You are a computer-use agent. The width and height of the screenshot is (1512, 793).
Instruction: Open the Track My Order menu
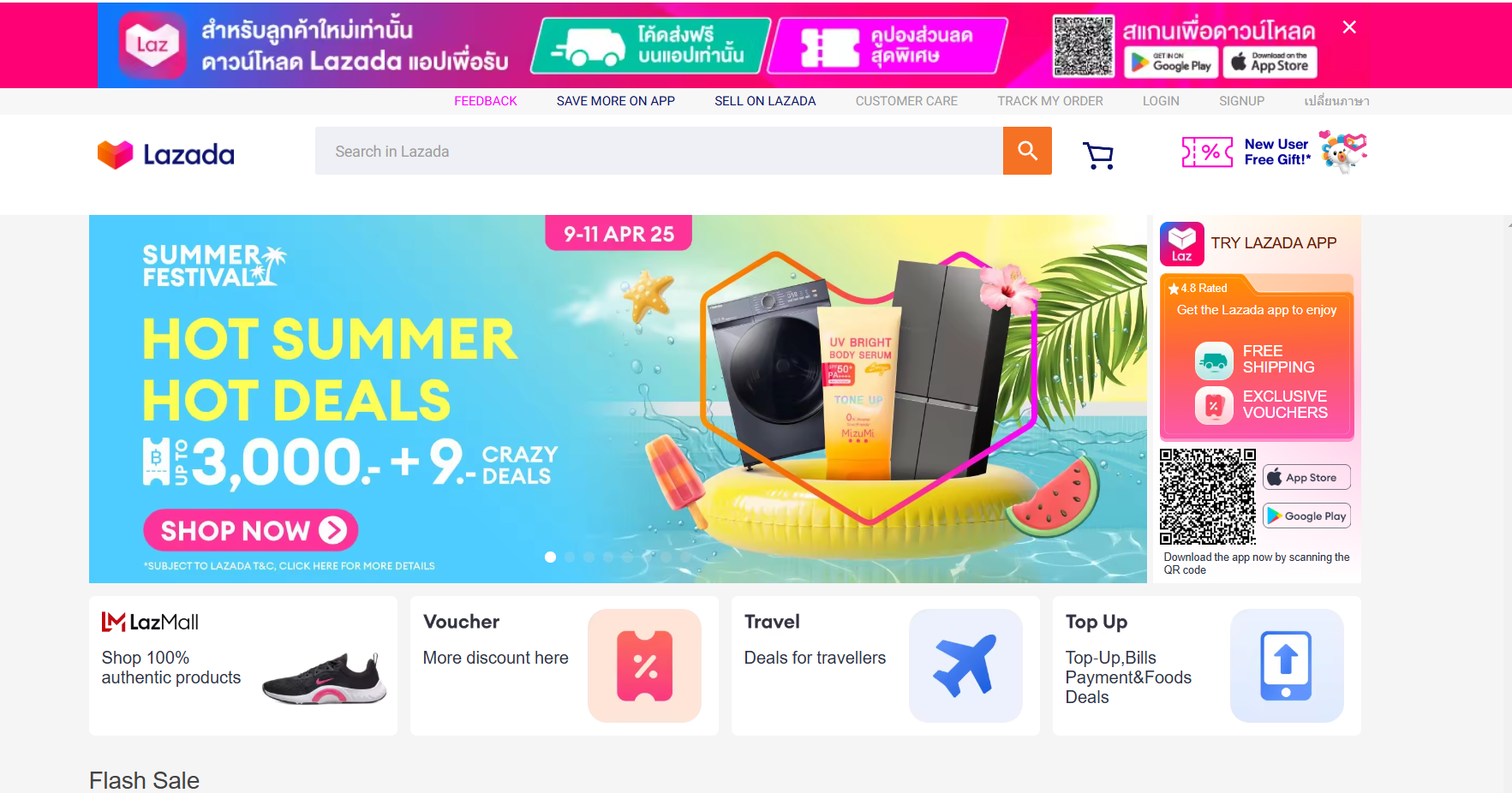1050,101
